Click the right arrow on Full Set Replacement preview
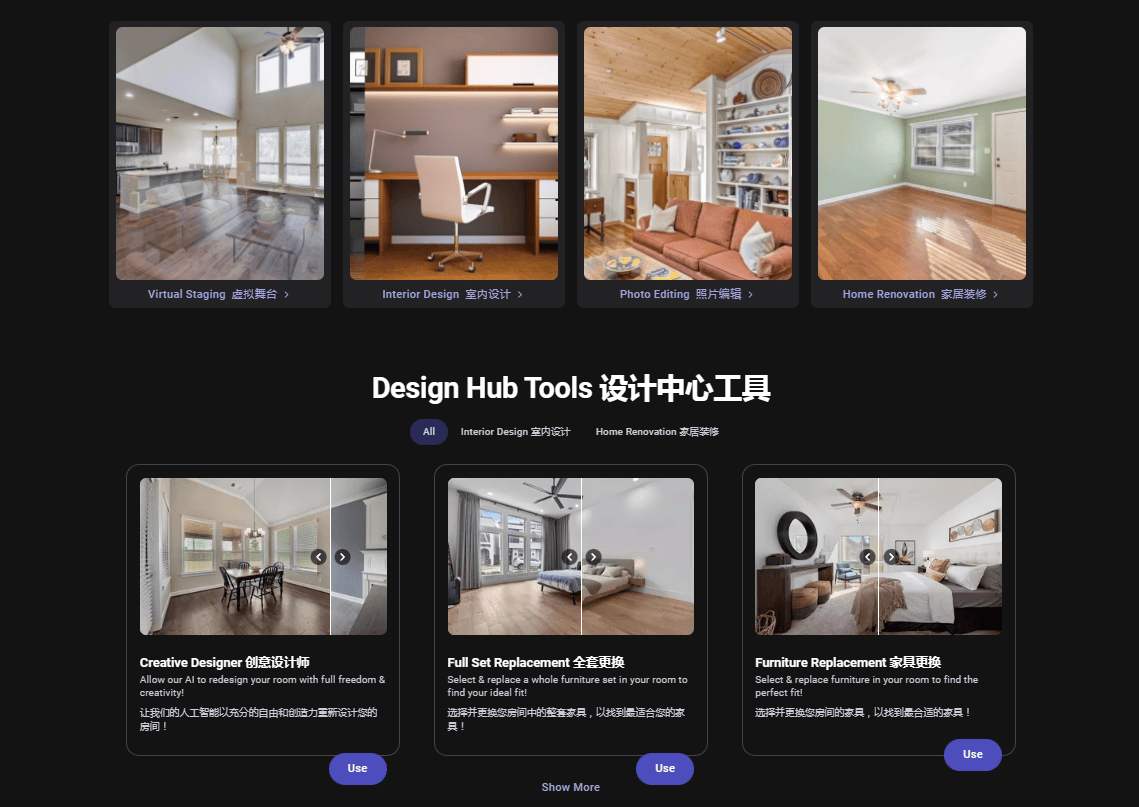 pyautogui.click(x=593, y=557)
